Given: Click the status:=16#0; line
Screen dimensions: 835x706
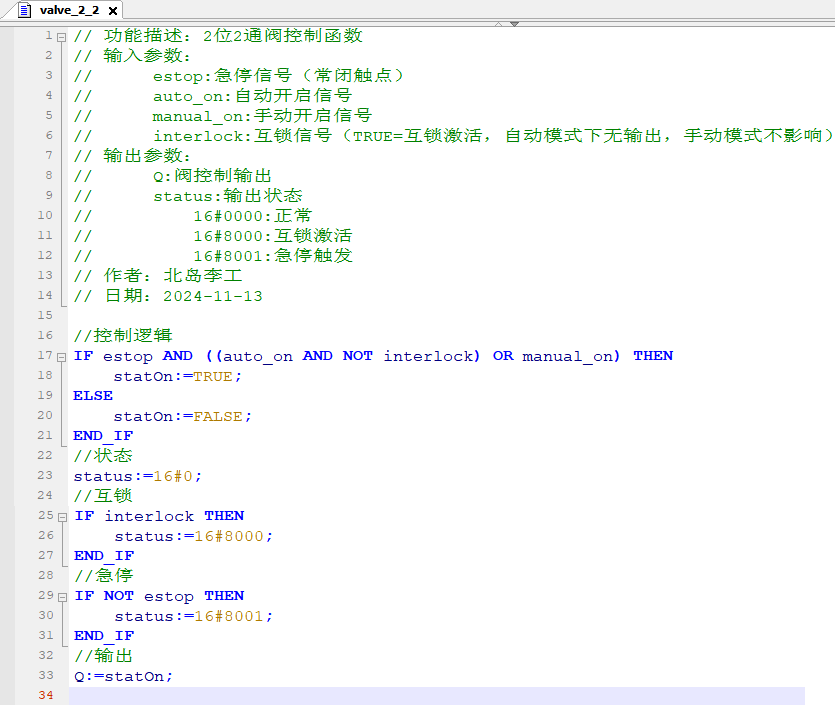Looking at the screenshot, I should (x=138, y=476).
